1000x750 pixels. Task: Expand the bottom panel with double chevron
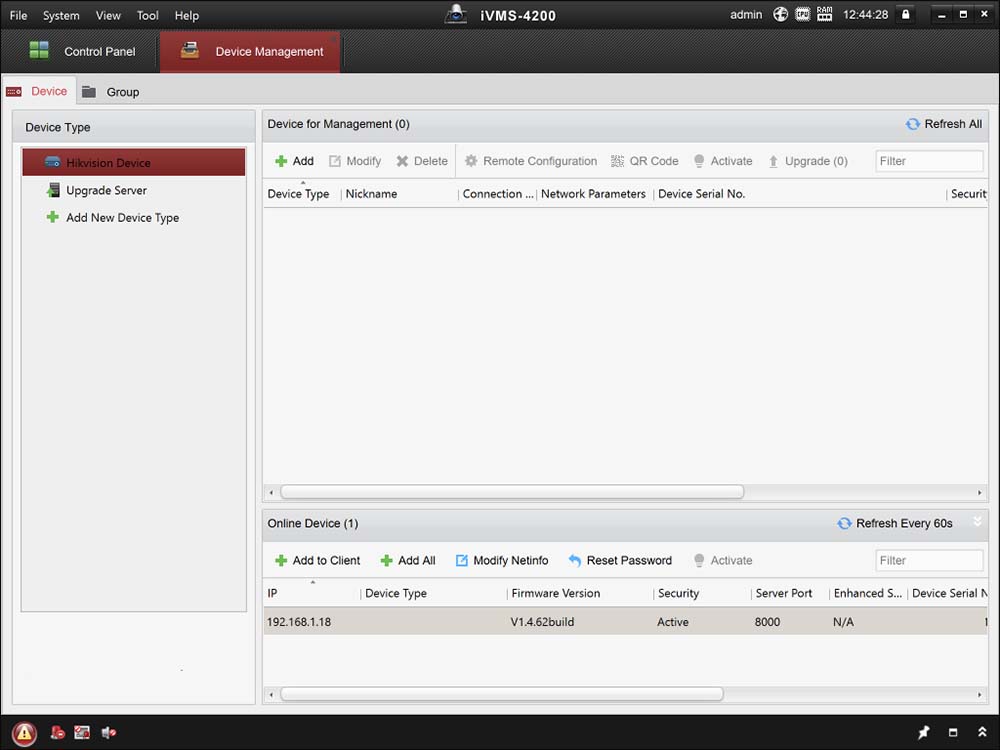coord(980,733)
